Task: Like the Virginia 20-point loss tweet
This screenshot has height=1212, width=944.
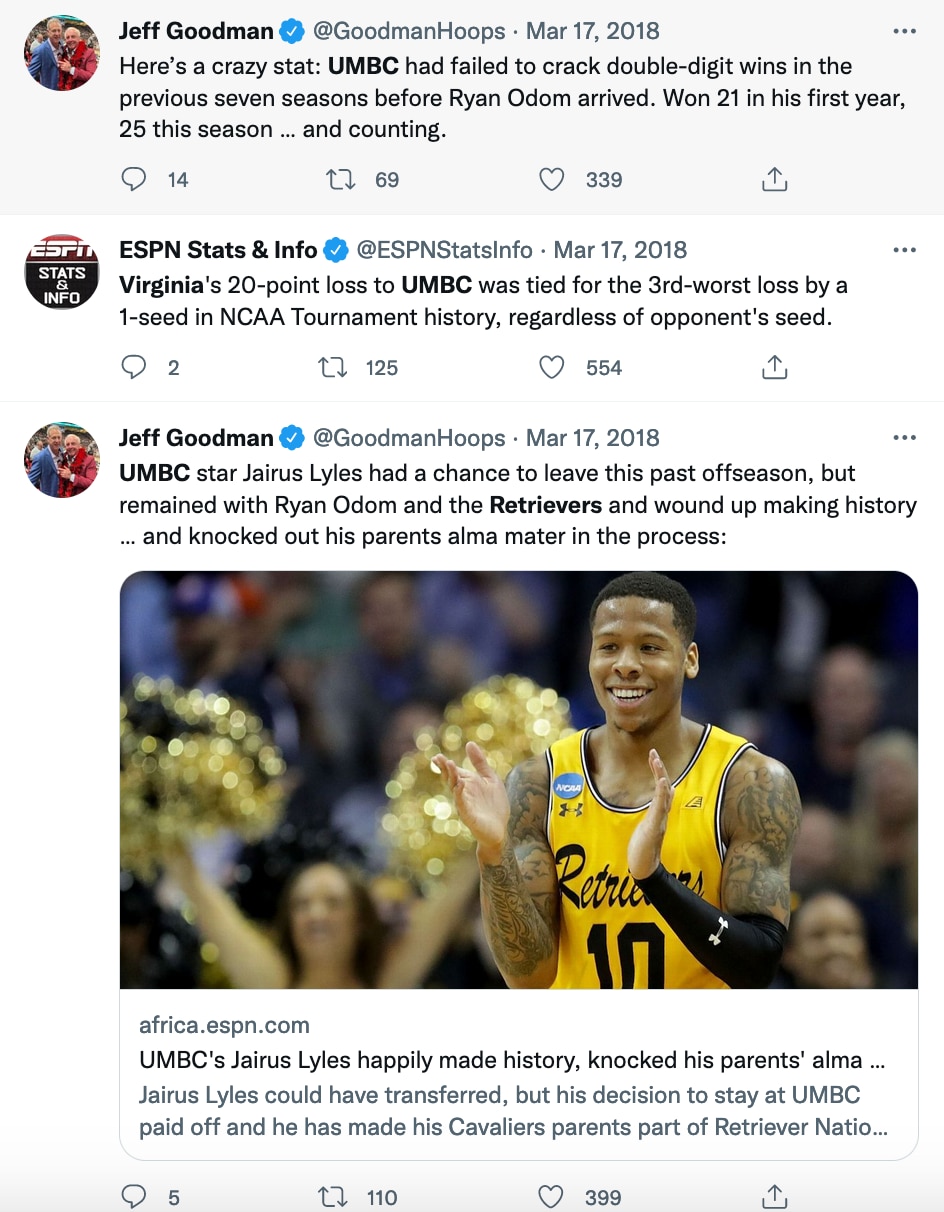Action: pyautogui.click(x=552, y=368)
